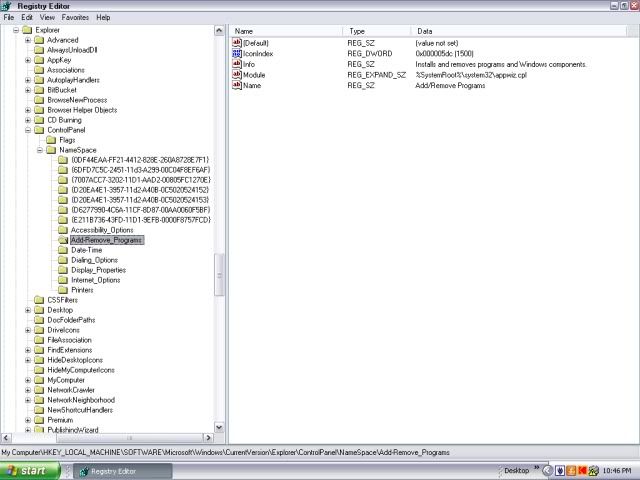Click the DocFolderPaths folder icon
Viewport: 640px width, 480px height.
click(39, 320)
